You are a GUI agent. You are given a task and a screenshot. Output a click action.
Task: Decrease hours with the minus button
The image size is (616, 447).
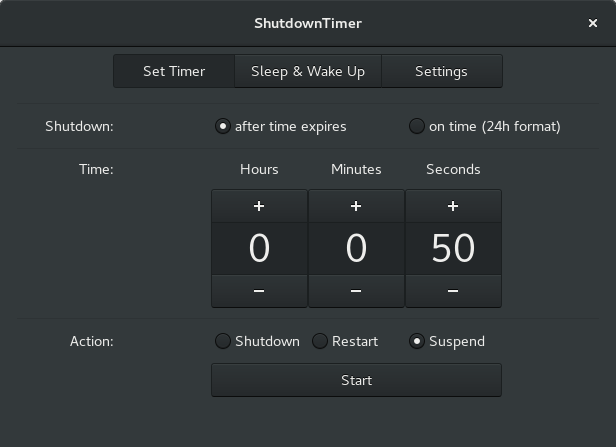pyautogui.click(x=259, y=291)
